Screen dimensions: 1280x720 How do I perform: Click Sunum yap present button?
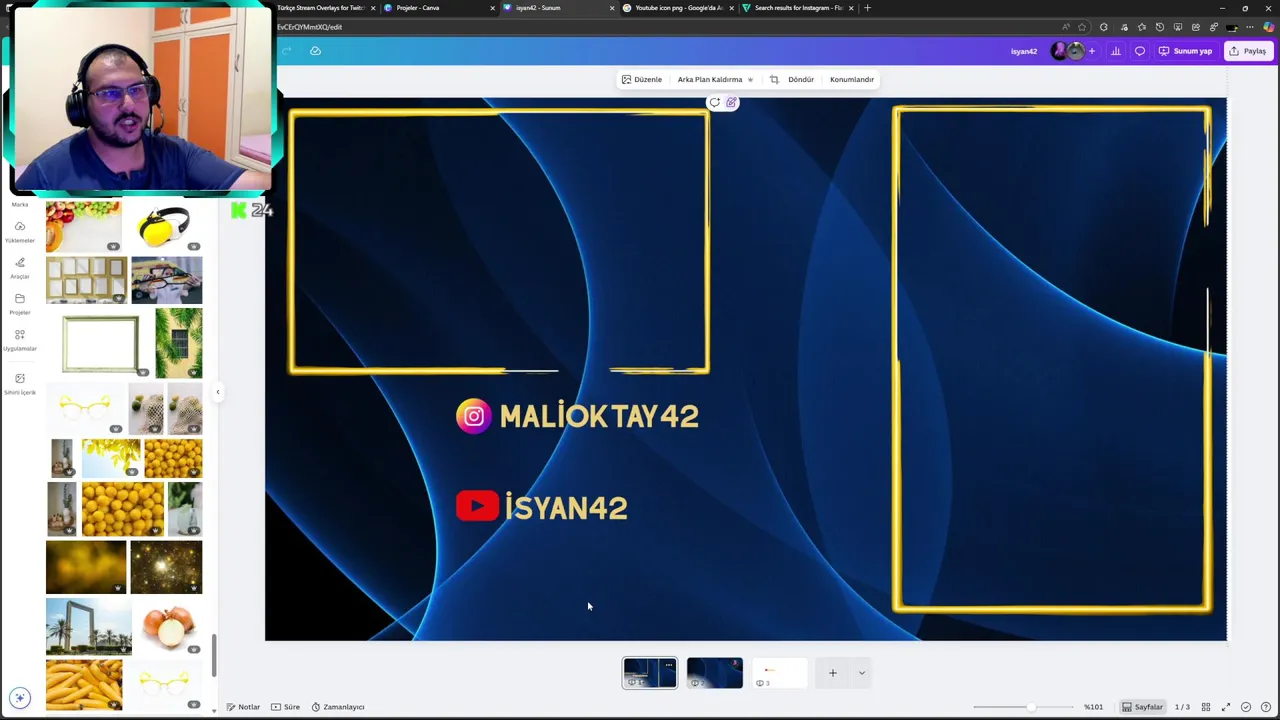[x=1185, y=51]
